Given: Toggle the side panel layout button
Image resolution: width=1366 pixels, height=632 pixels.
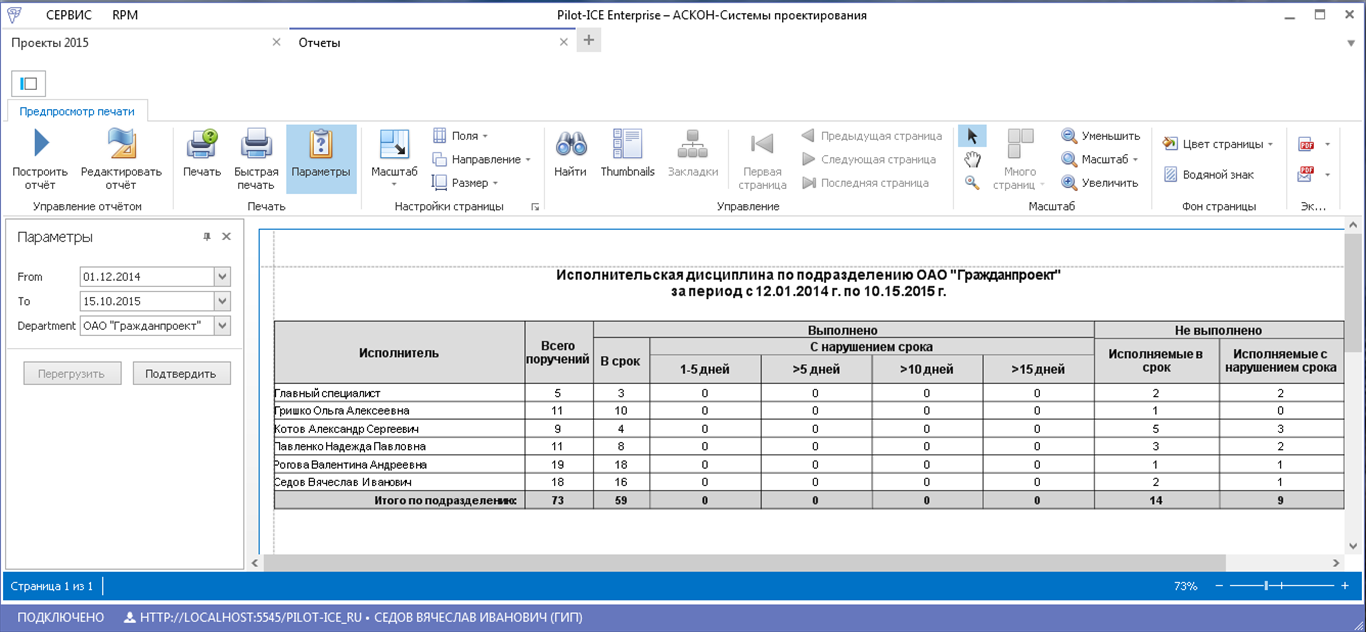Looking at the screenshot, I should coord(27,83).
